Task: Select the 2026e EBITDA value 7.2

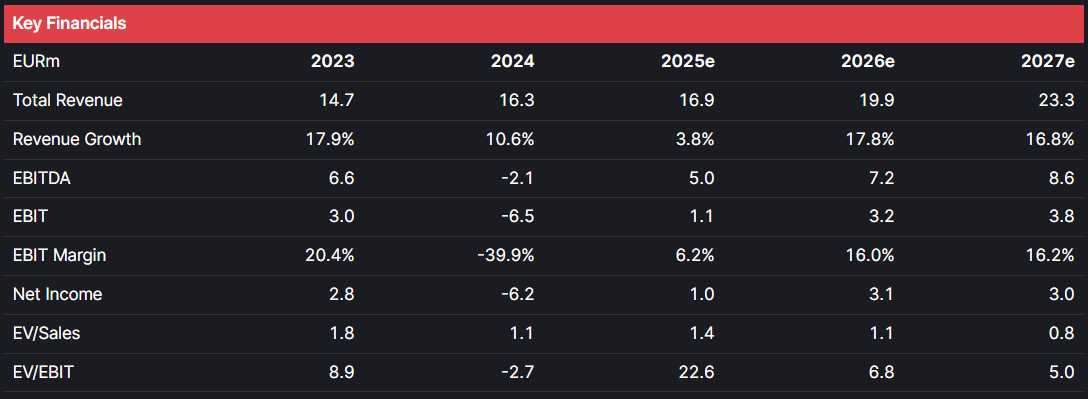Action: (883, 178)
